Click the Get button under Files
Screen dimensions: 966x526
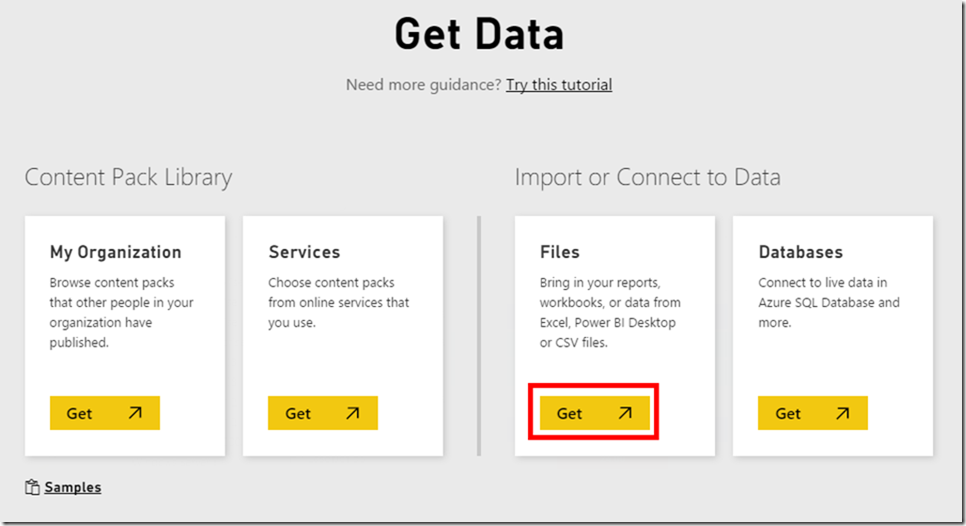click(595, 413)
